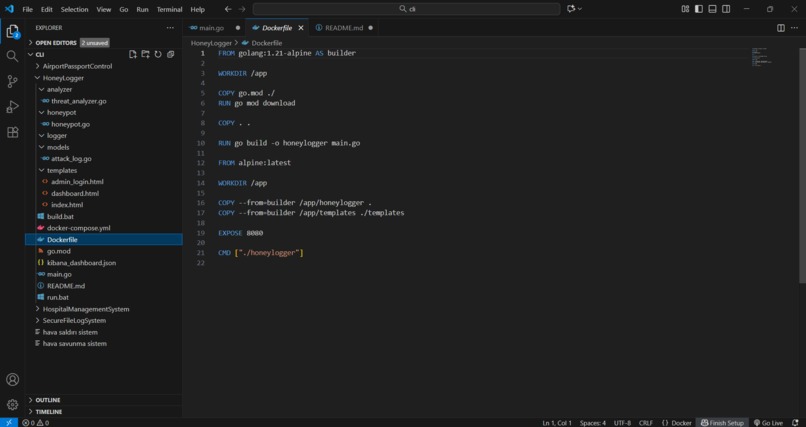Click the Go Live status bar button
Image resolution: width=806 pixels, height=427 pixels.
tap(768, 423)
